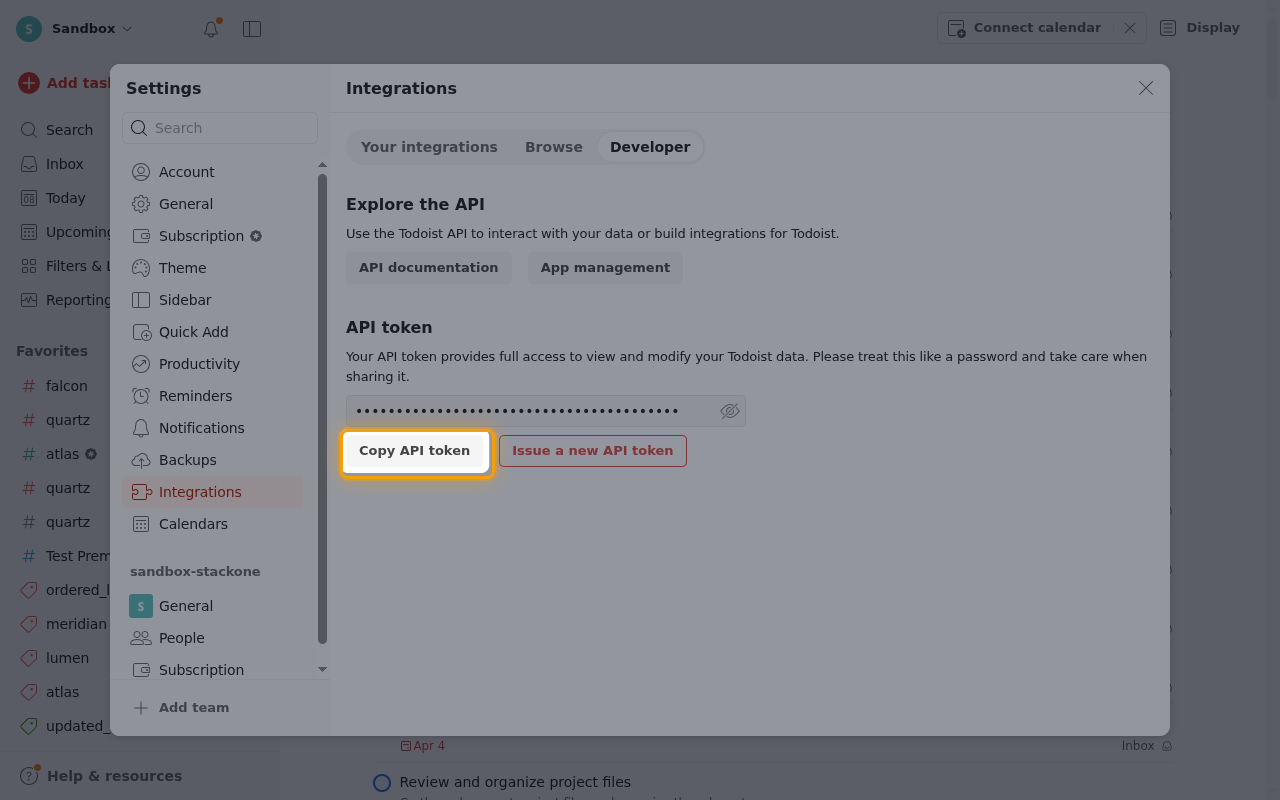
Task: Open API documentation
Action: [x=428, y=268]
